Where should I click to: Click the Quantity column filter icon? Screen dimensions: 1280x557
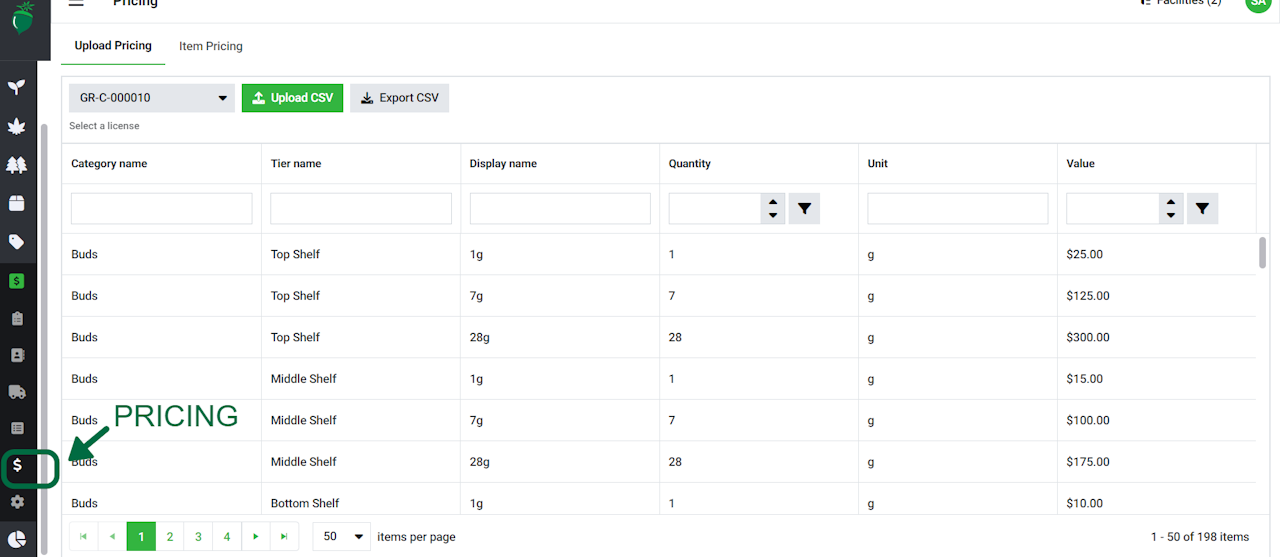[804, 209]
